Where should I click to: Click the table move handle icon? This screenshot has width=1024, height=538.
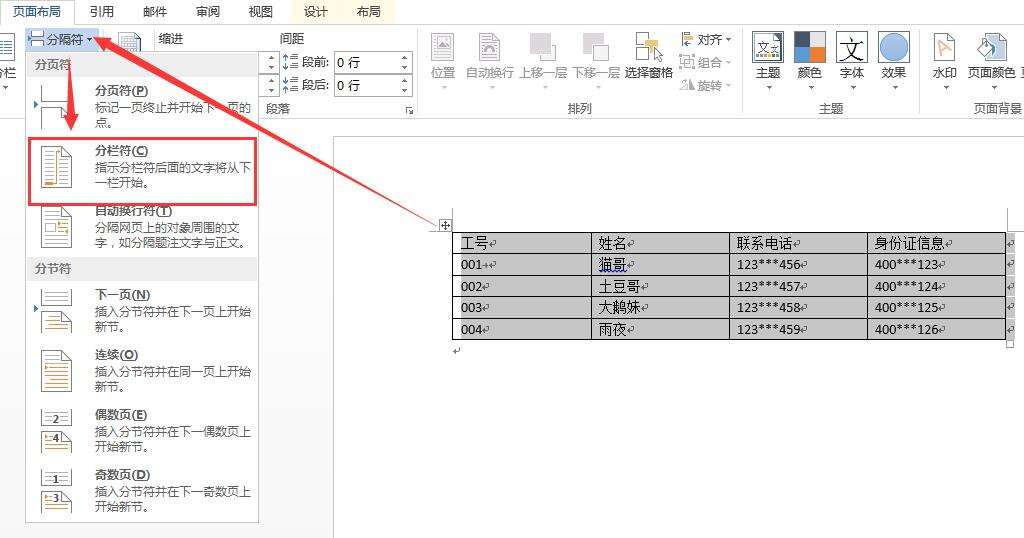pos(446,225)
